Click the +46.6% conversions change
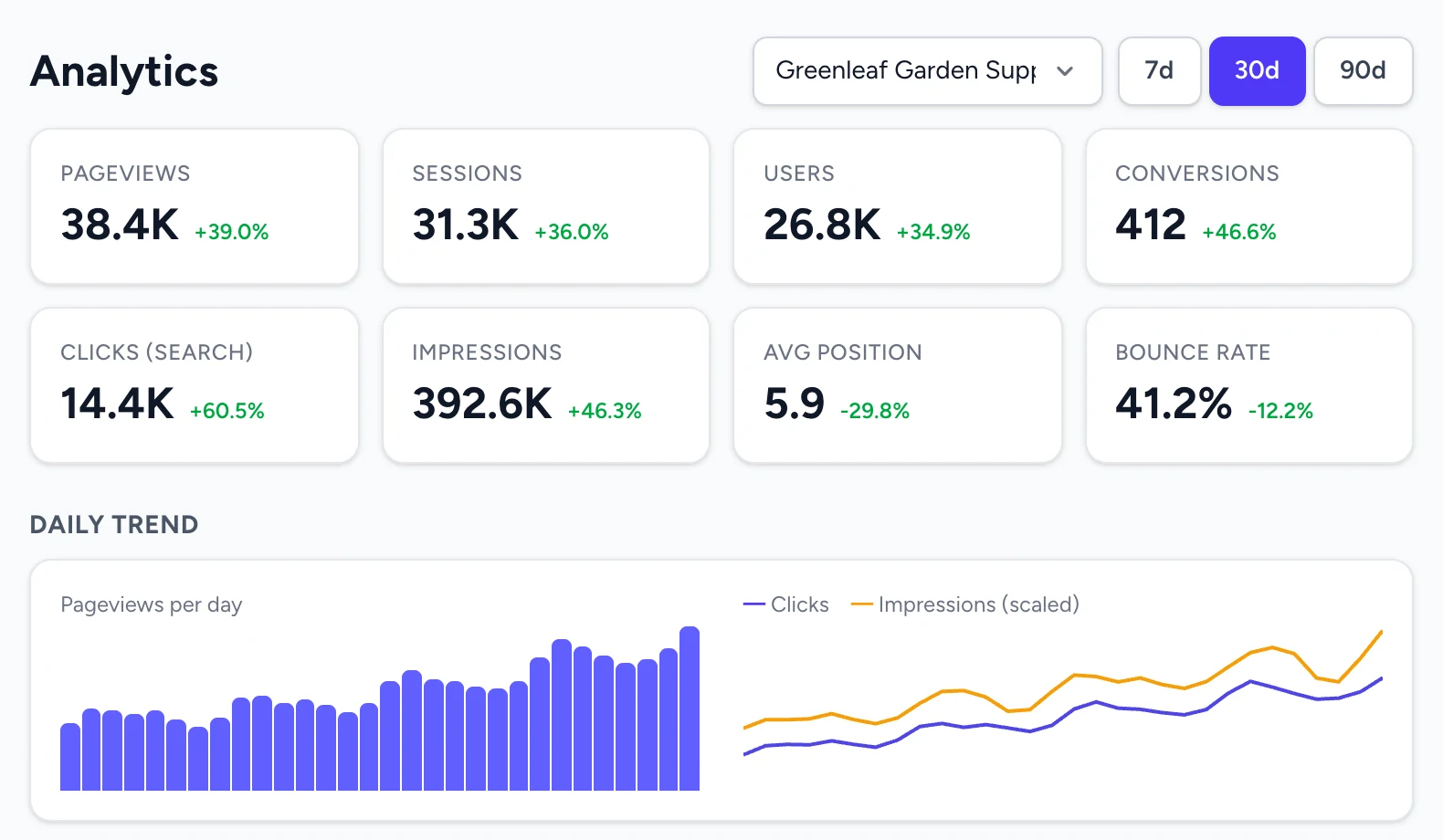Viewport: 1443px width, 840px height. tap(1239, 232)
